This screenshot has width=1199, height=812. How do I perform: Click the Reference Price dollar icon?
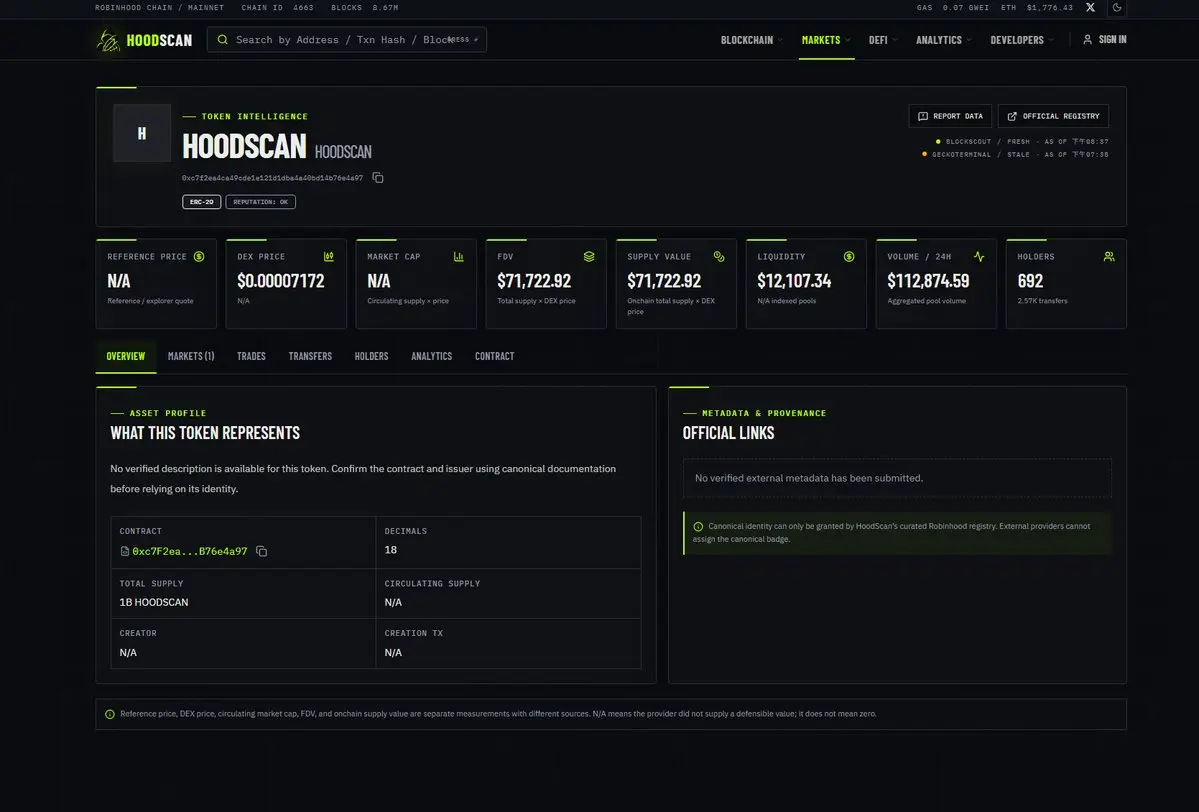199,257
